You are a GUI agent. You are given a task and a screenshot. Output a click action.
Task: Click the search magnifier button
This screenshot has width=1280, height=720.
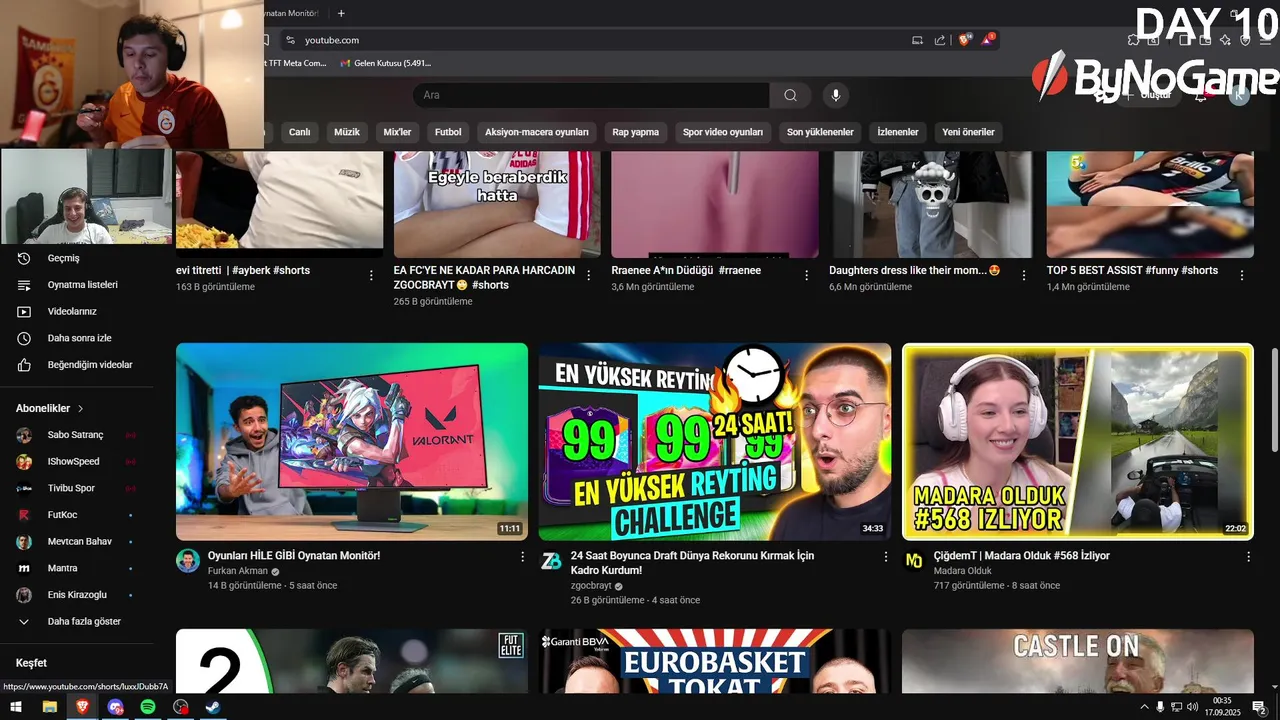[790, 95]
